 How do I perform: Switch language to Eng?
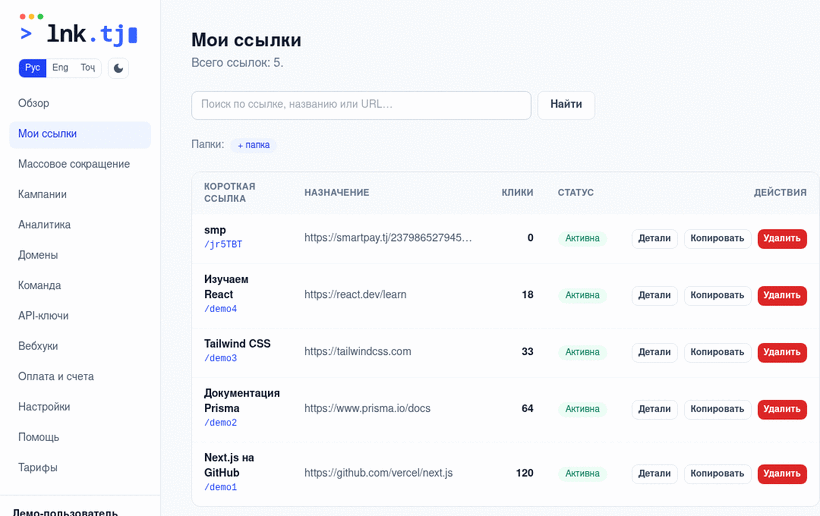pyautogui.click(x=60, y=68)
